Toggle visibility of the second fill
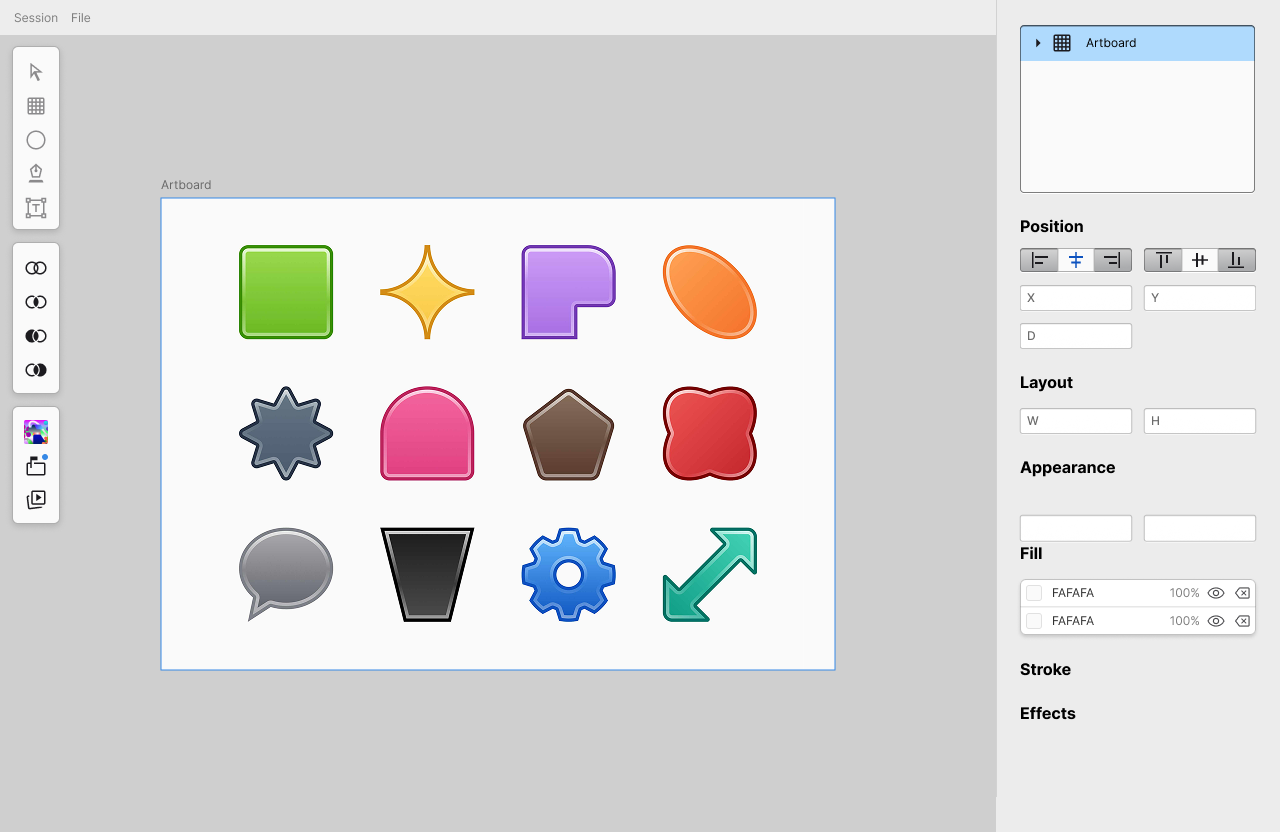This screenshot has height=832, width=1280. point(1216,621)
